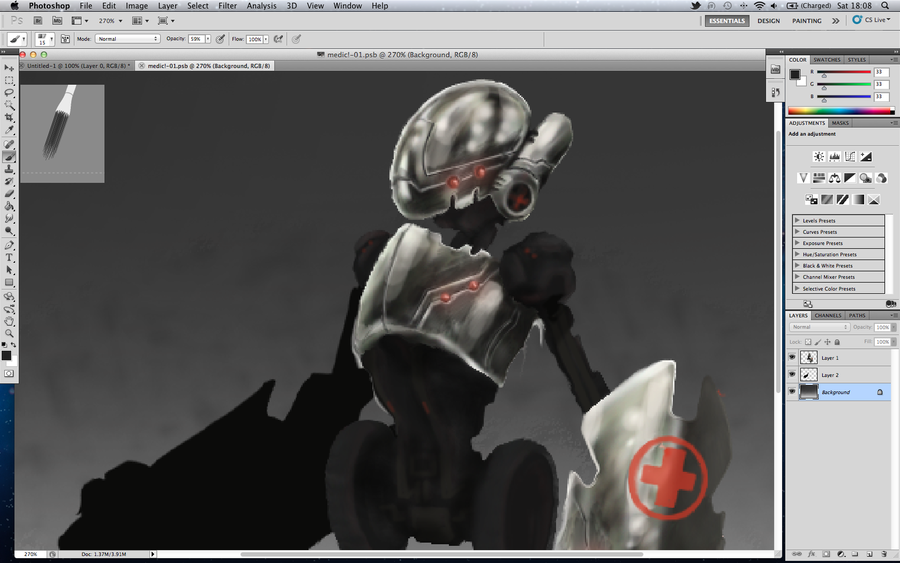The image size is (900, 563).
Task: Create a new layer with bottom icon
Action: 870,554
